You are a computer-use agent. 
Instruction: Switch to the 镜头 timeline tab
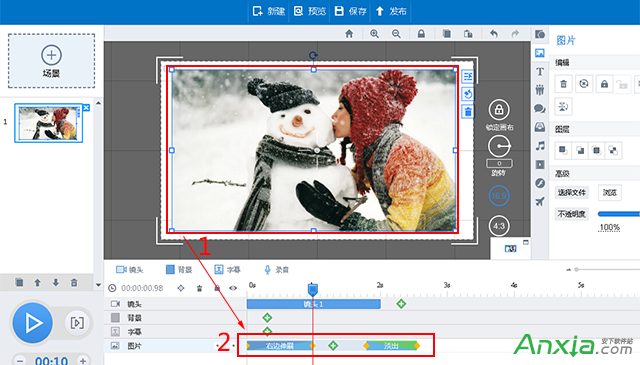[x=129, y=269]
